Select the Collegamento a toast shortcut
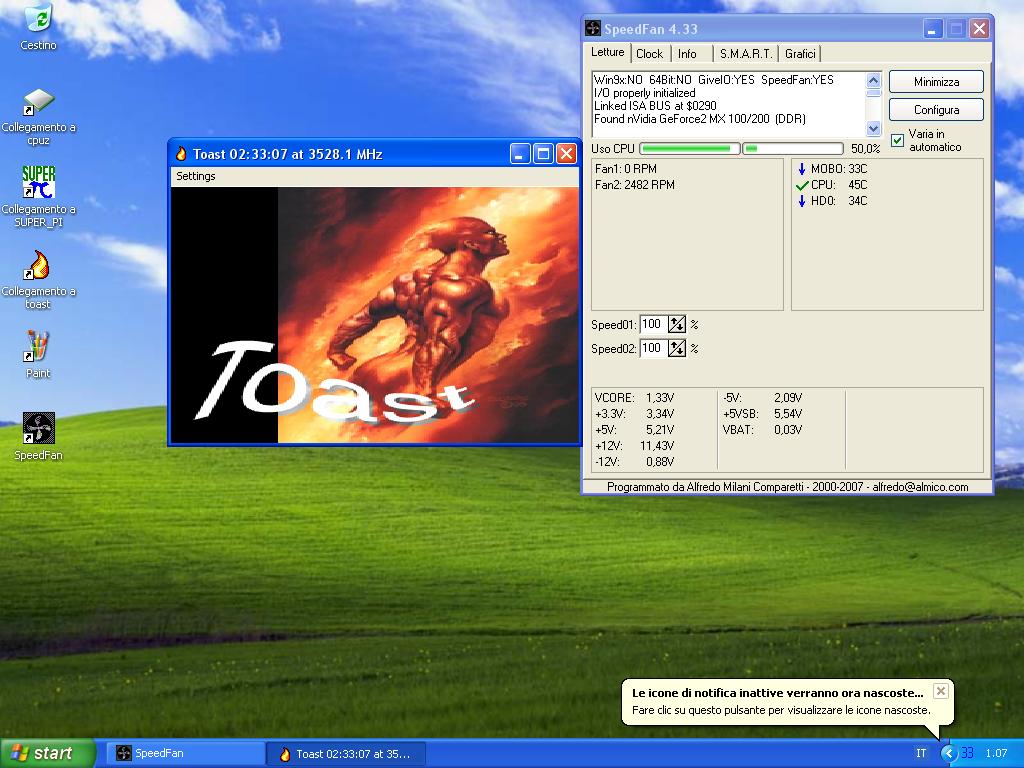The height and width of the screenshot is (768, 1024). pyautogui.click(x=38, y=280)
